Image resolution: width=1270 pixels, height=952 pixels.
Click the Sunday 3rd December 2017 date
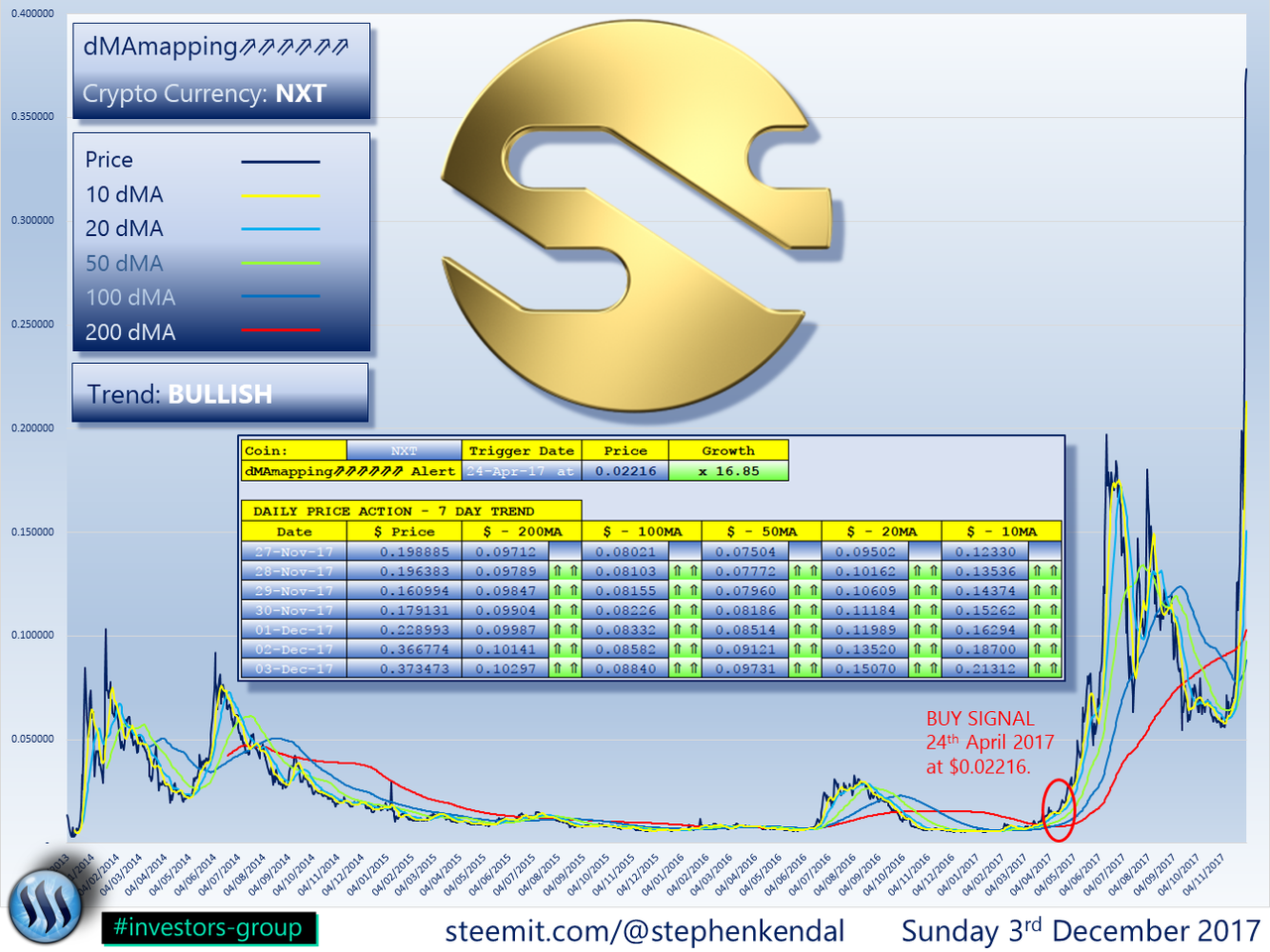coord(1080,931)
